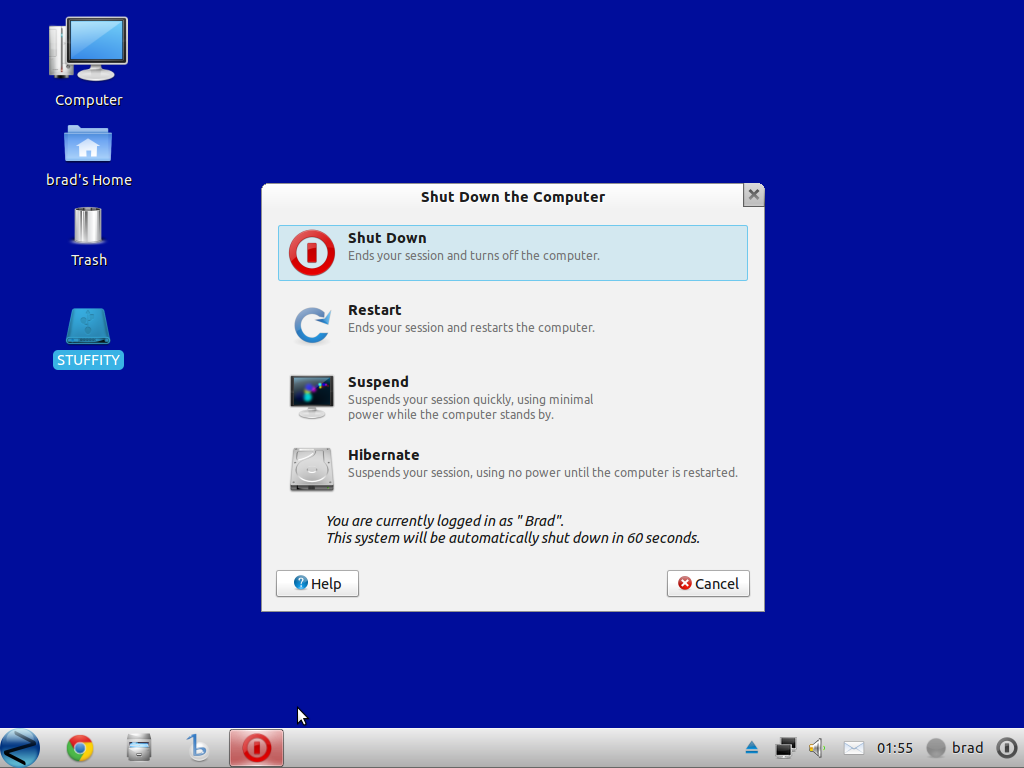Launch the blue b application in taskbar
Image resolution: width=1024 pixels, height=768 pixels.
197,748
